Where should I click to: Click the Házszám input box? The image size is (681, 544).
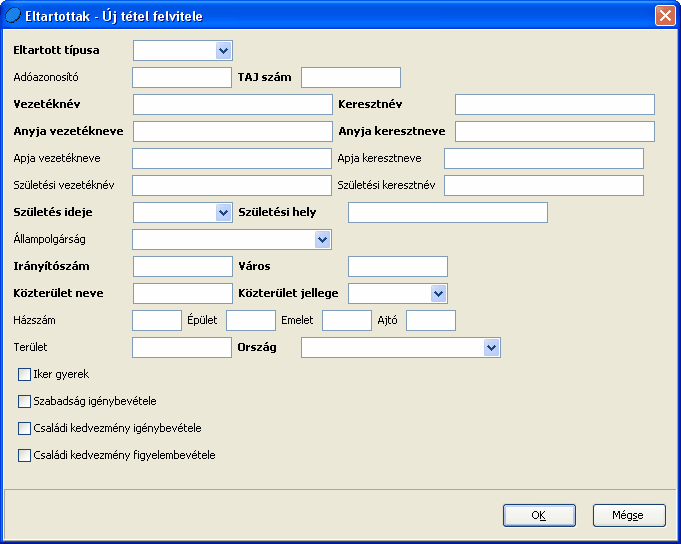point(157,320)
